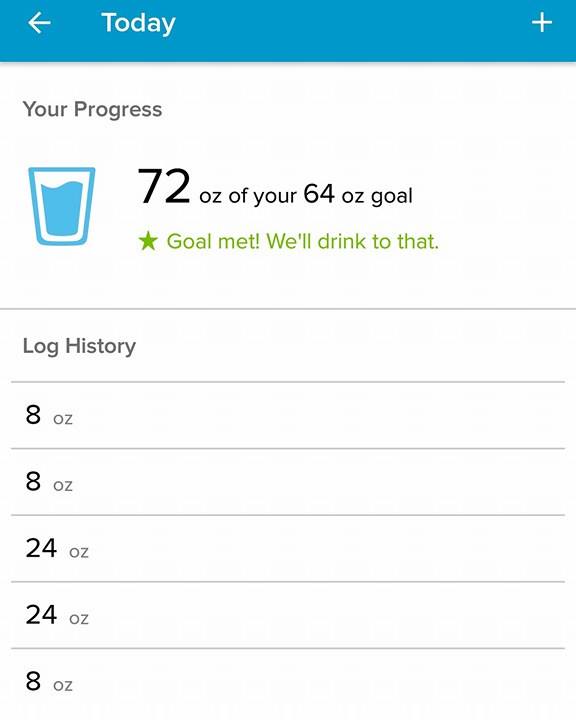This screenshot has height=720, width=576.
Task: Tap 'oz goal' text after 64
Action: (377, 196)
